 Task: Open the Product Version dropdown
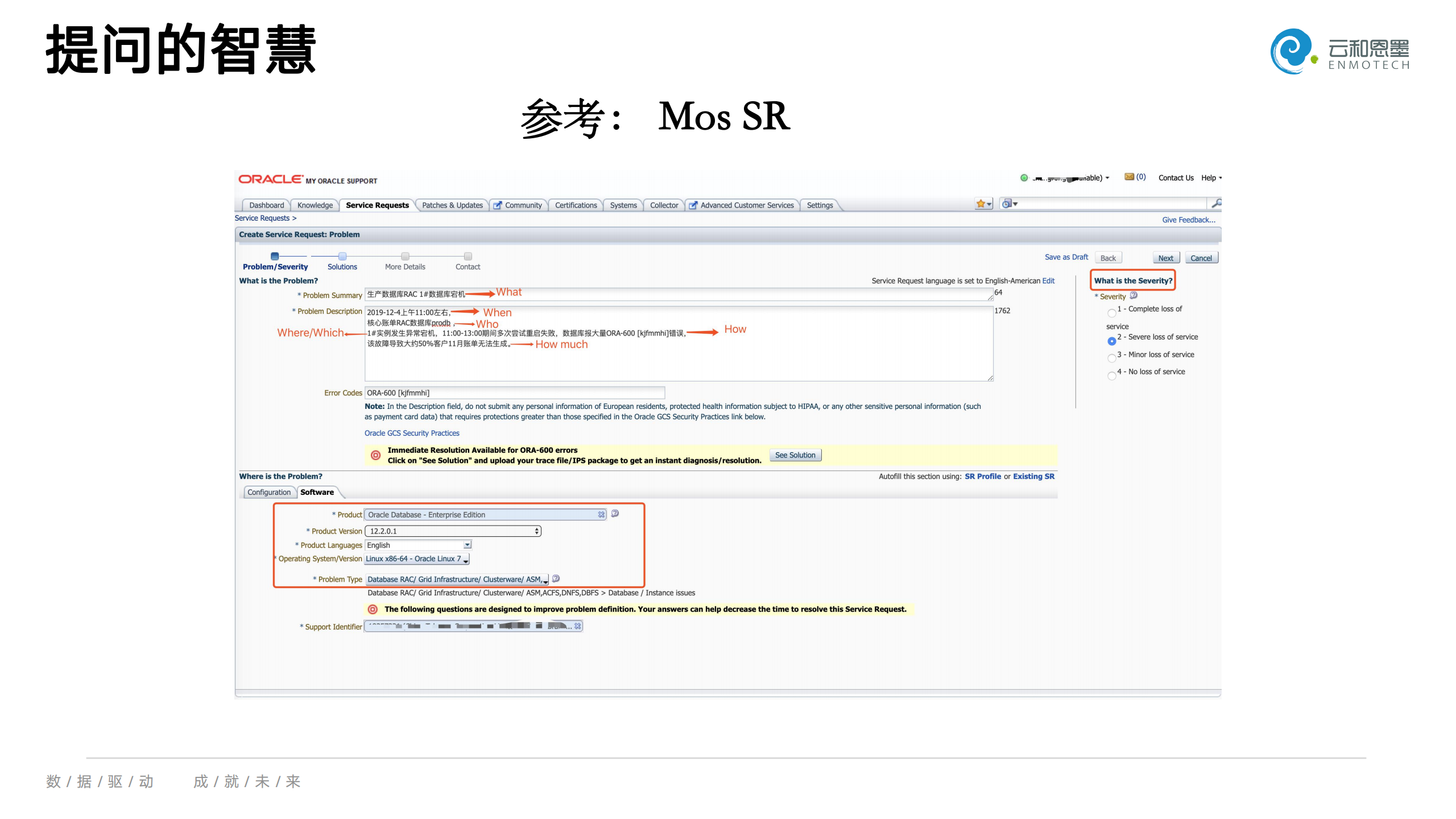[453, 531]
